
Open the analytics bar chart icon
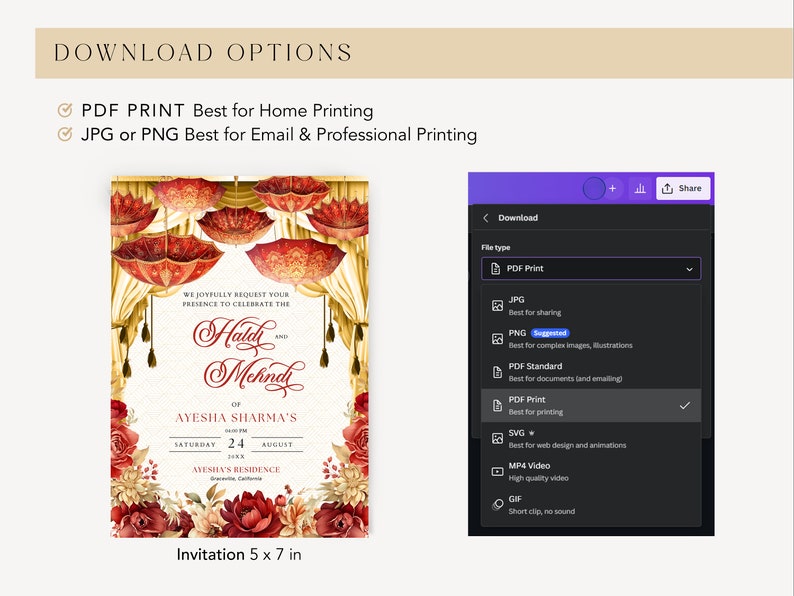(x=640, y=188)
